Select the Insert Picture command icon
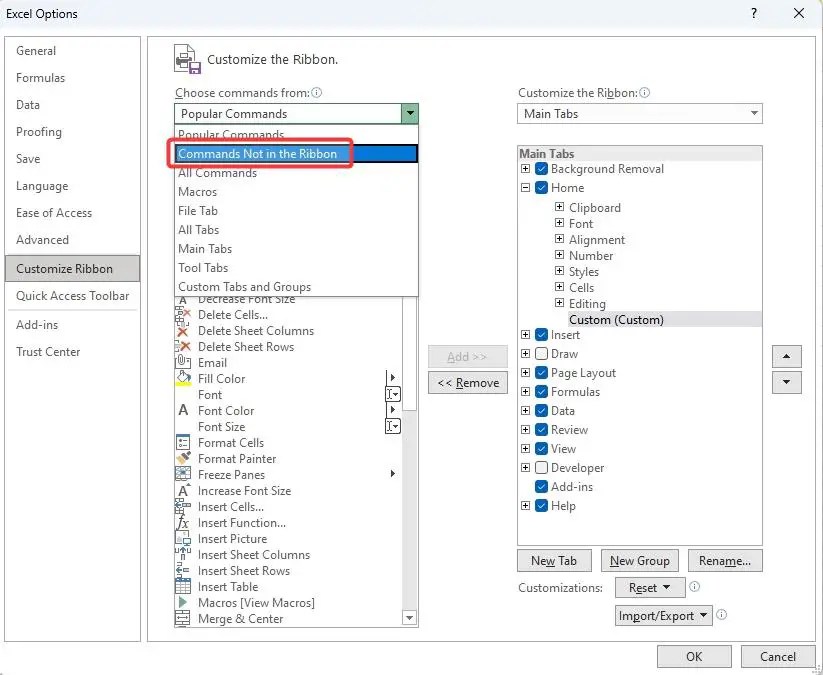823x675 pixels. pos(184,539)
